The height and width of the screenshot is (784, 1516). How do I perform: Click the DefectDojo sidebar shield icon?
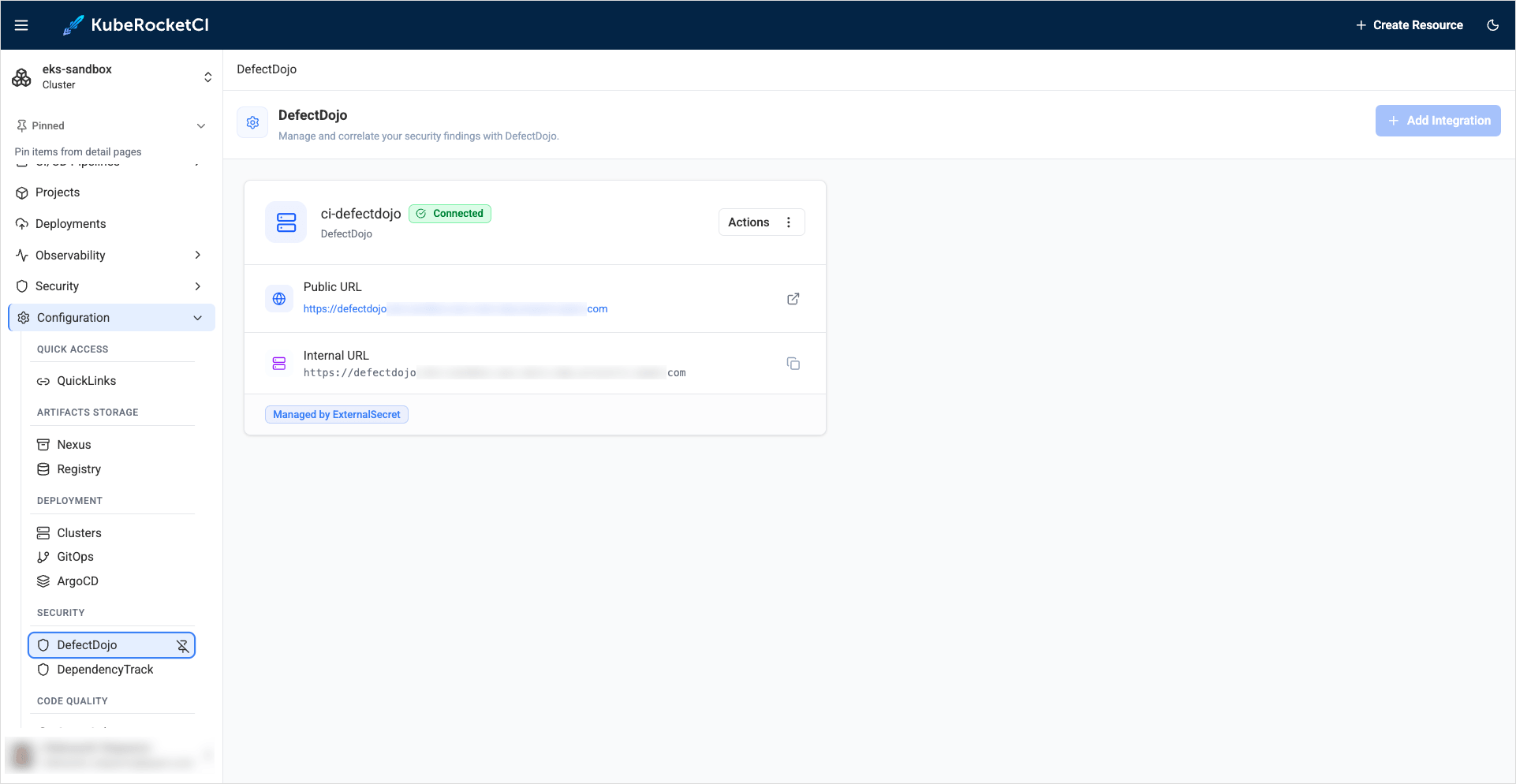(x=43, y=645)
